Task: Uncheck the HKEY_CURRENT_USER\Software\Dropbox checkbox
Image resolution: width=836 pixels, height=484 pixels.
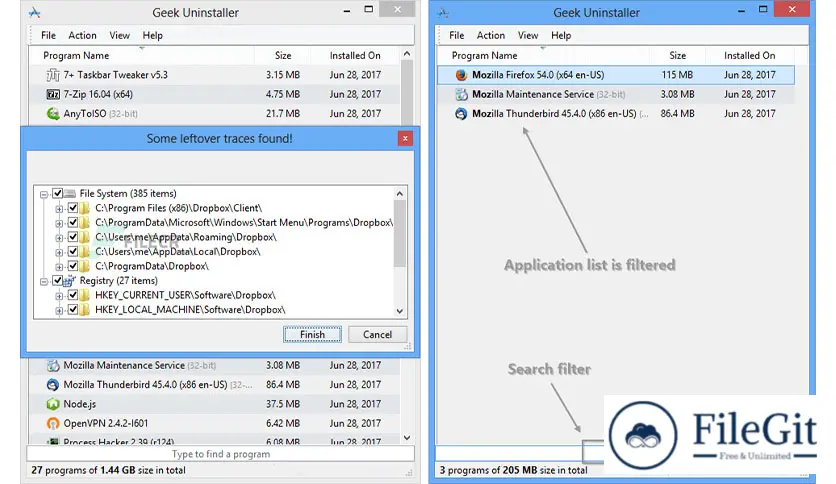Action: (x=73, y=295)
